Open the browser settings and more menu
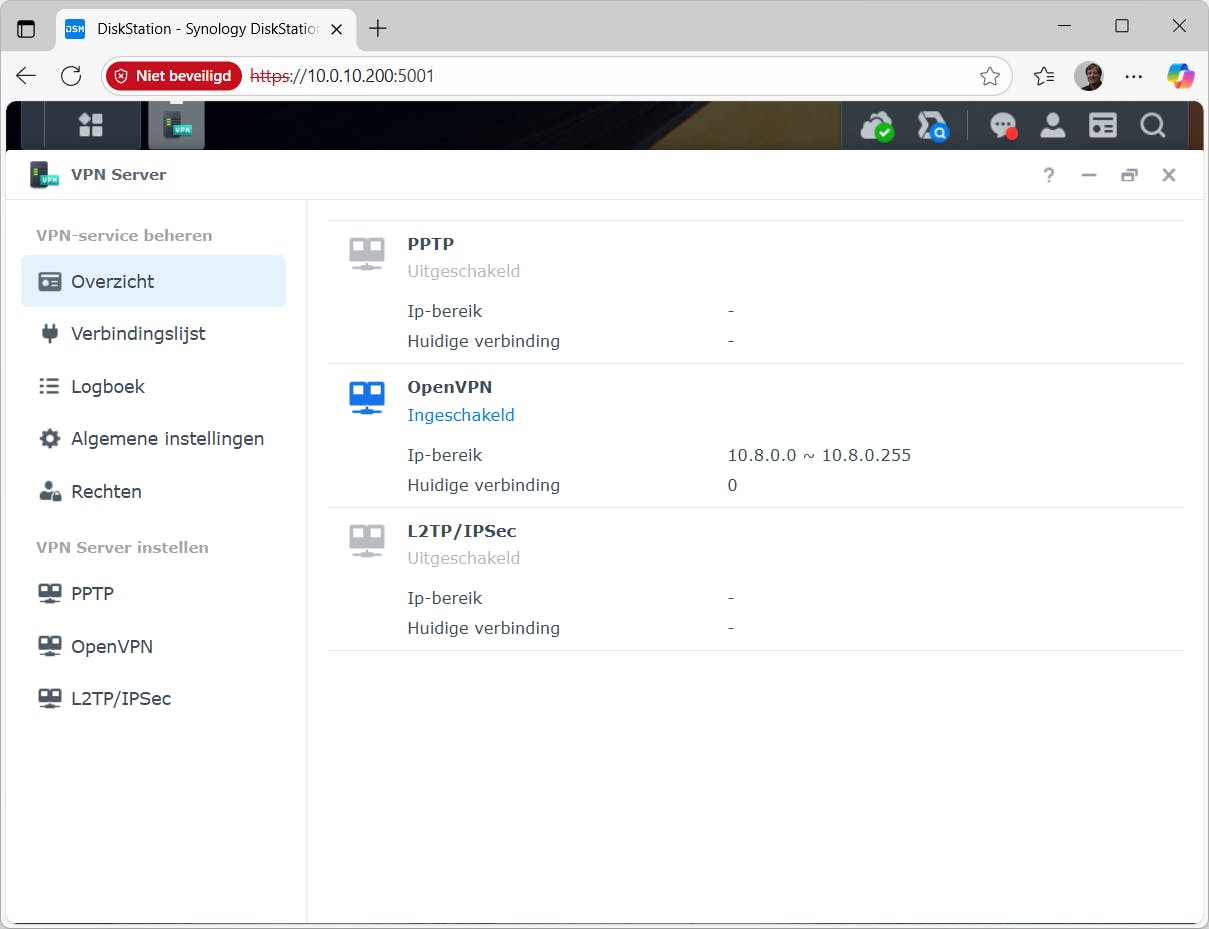This screenshot has height=929, width=1209. coord(1134,76)
